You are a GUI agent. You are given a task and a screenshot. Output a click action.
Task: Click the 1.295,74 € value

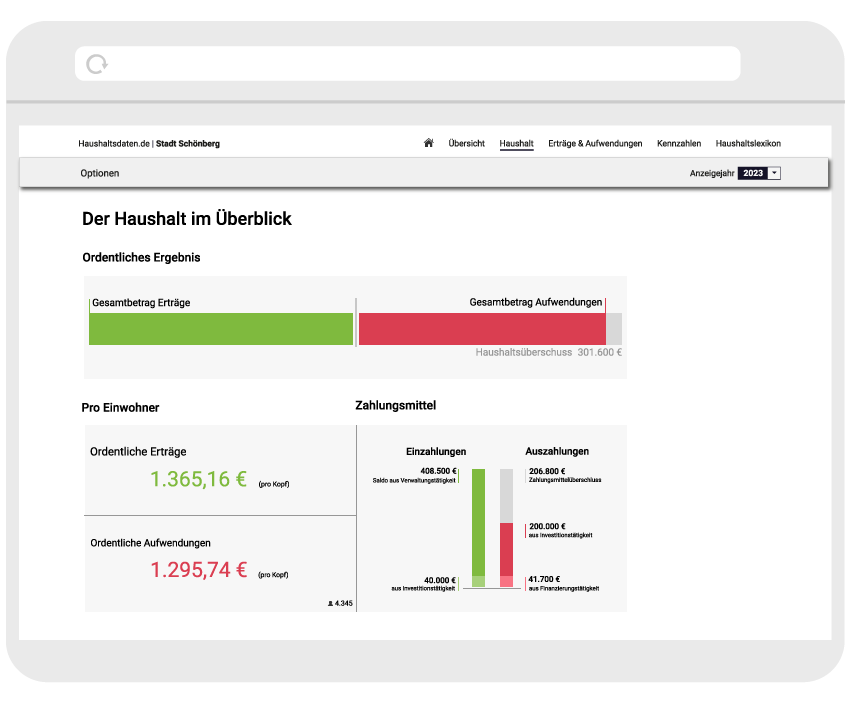click(x=198, y=570)
